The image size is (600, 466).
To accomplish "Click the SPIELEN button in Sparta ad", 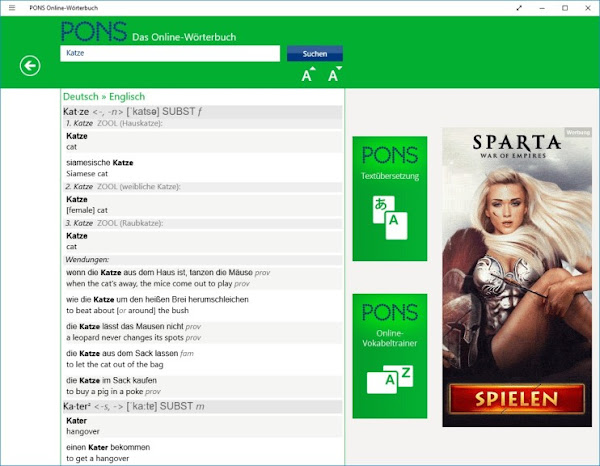I will [517, 399].
